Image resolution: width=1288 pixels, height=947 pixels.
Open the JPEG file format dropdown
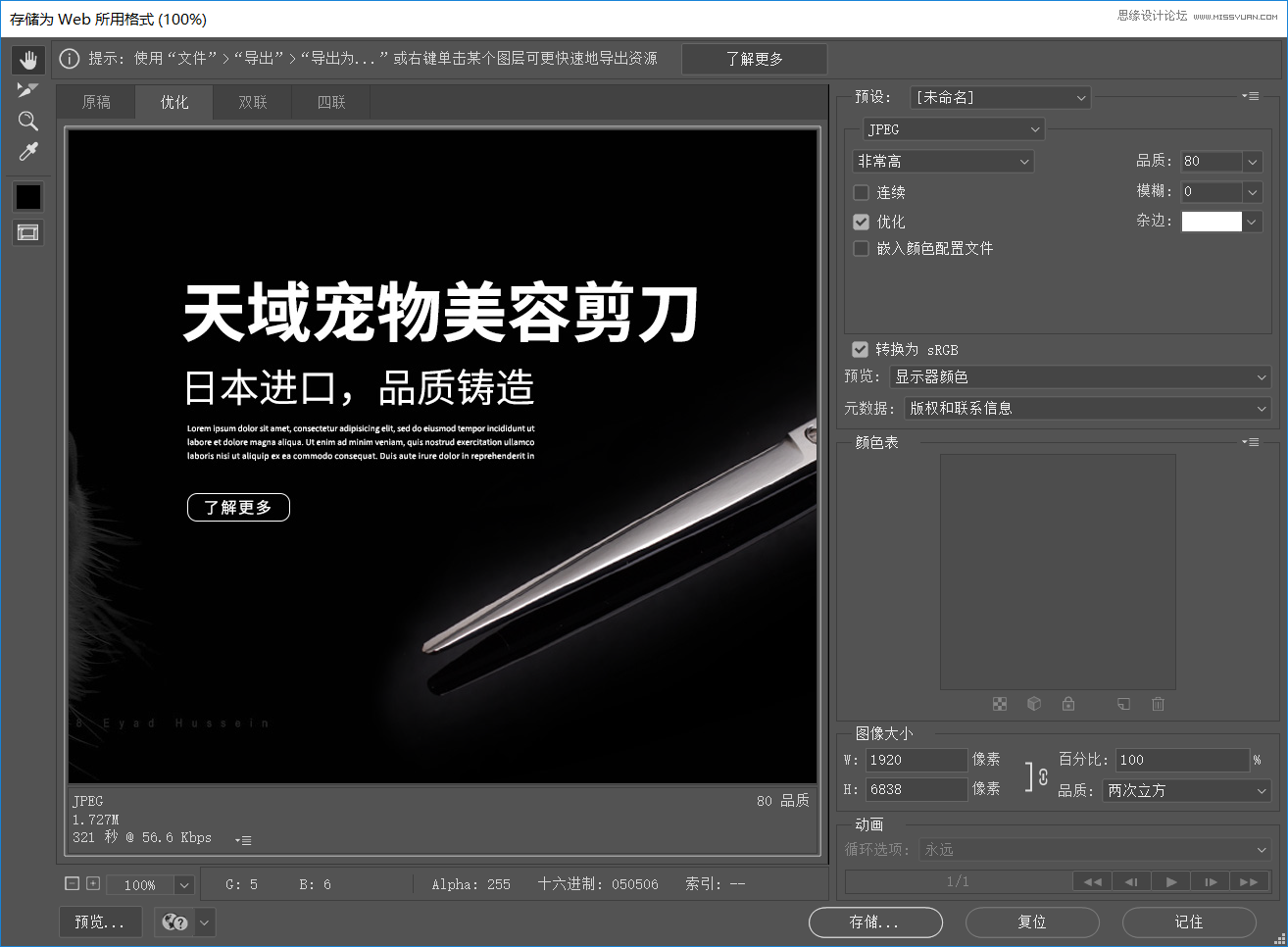point(953,129)
